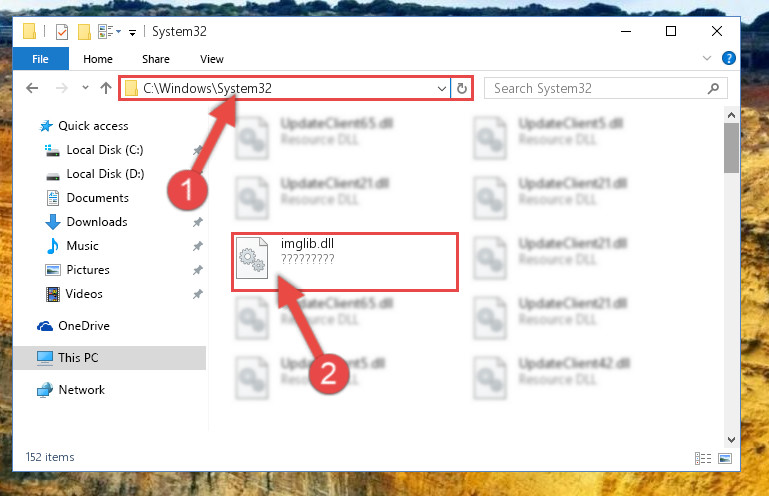Select OneDrive in the sidebar
Image resolution: width=769 pixels, height=496 pixels.
(x=83, y=326)
